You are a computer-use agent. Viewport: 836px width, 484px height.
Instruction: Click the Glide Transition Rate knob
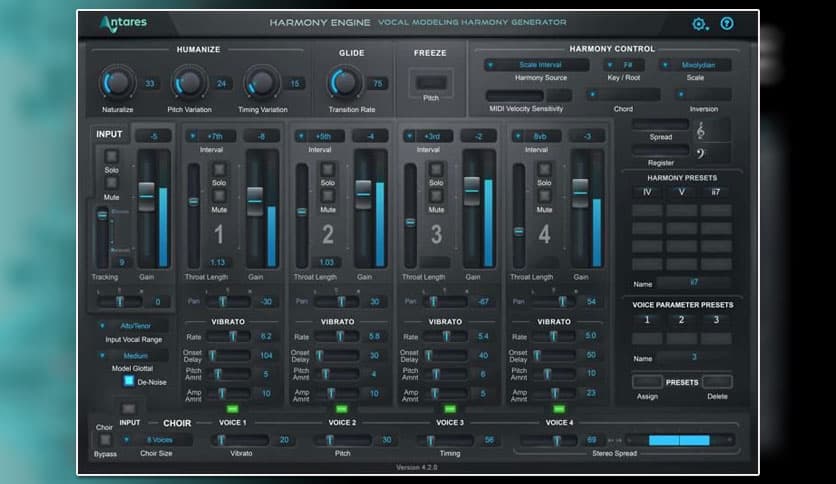(344, 83)
